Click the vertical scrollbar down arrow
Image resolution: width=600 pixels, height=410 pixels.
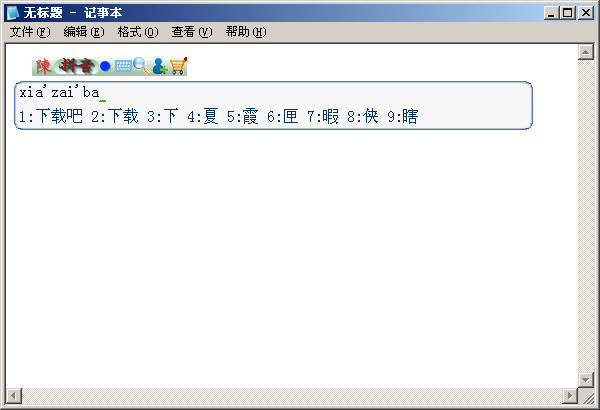click(585, 380)
